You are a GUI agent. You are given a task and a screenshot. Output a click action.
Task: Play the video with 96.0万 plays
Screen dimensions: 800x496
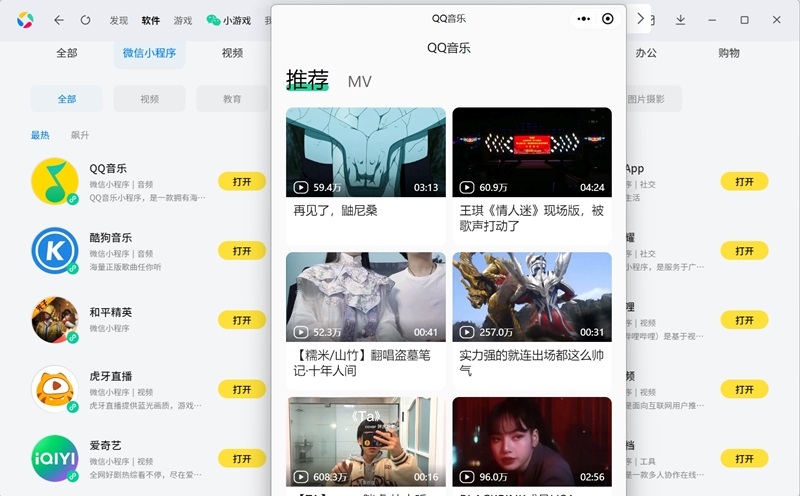click(532, 442)
